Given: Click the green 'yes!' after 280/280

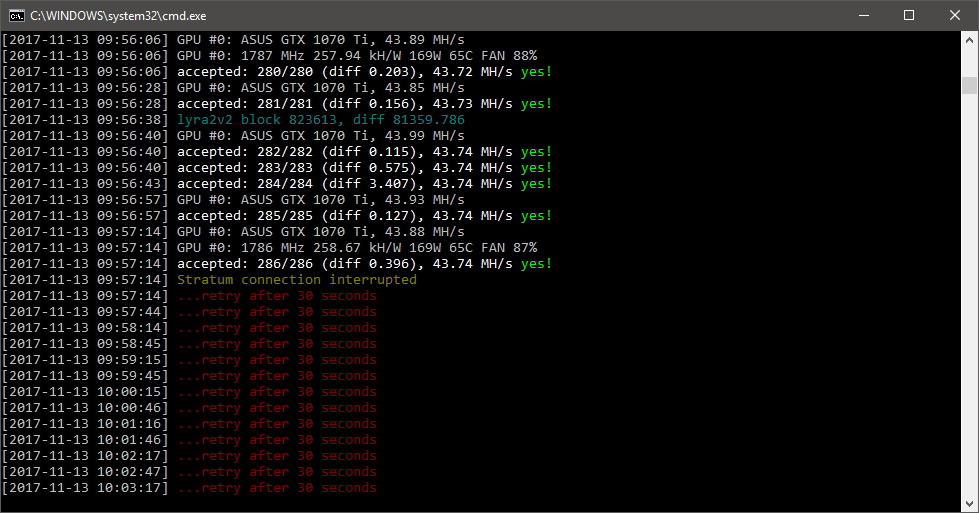Looking at the screenshot, I should coord(536,72).
